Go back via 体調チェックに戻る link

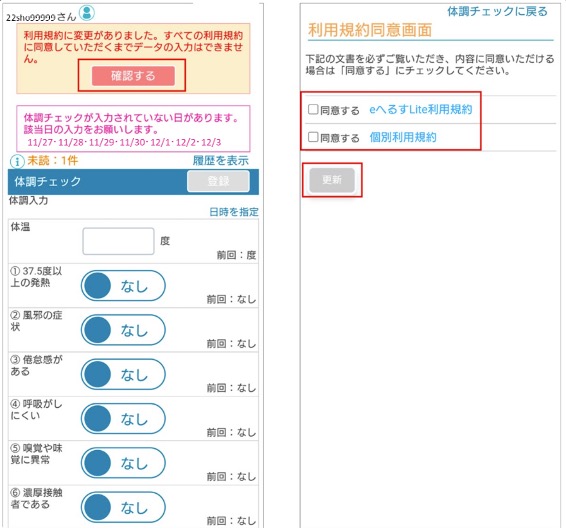tap(497, 11)
